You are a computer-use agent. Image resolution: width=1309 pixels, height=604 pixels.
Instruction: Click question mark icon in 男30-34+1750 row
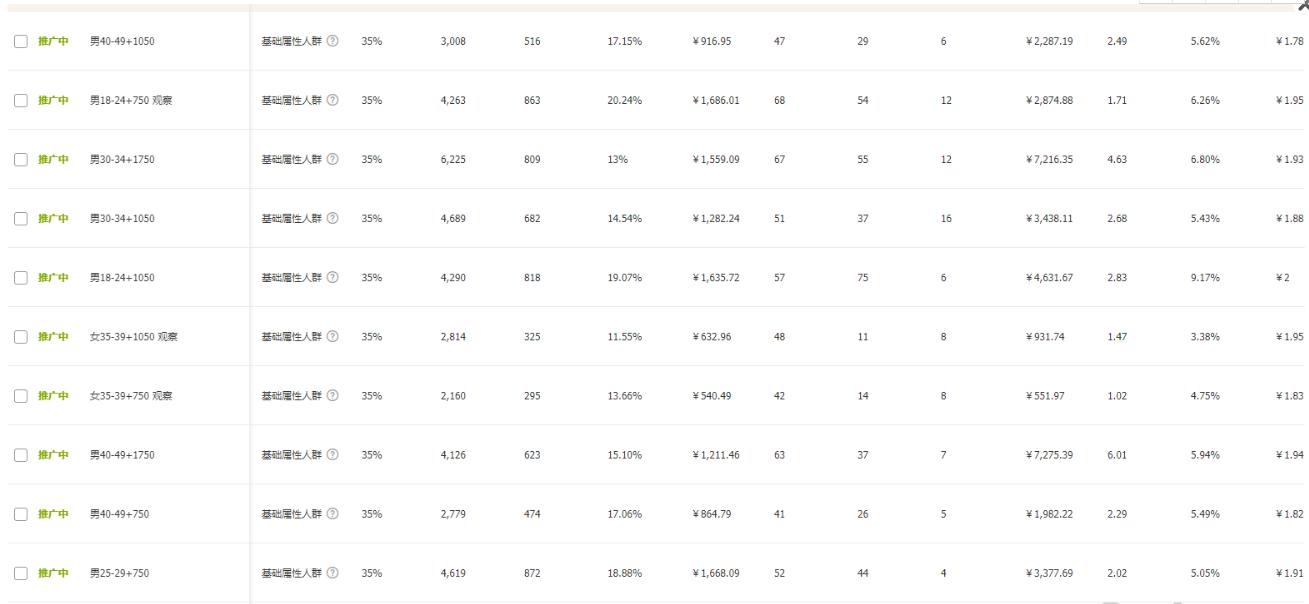(x=333, y=159)
